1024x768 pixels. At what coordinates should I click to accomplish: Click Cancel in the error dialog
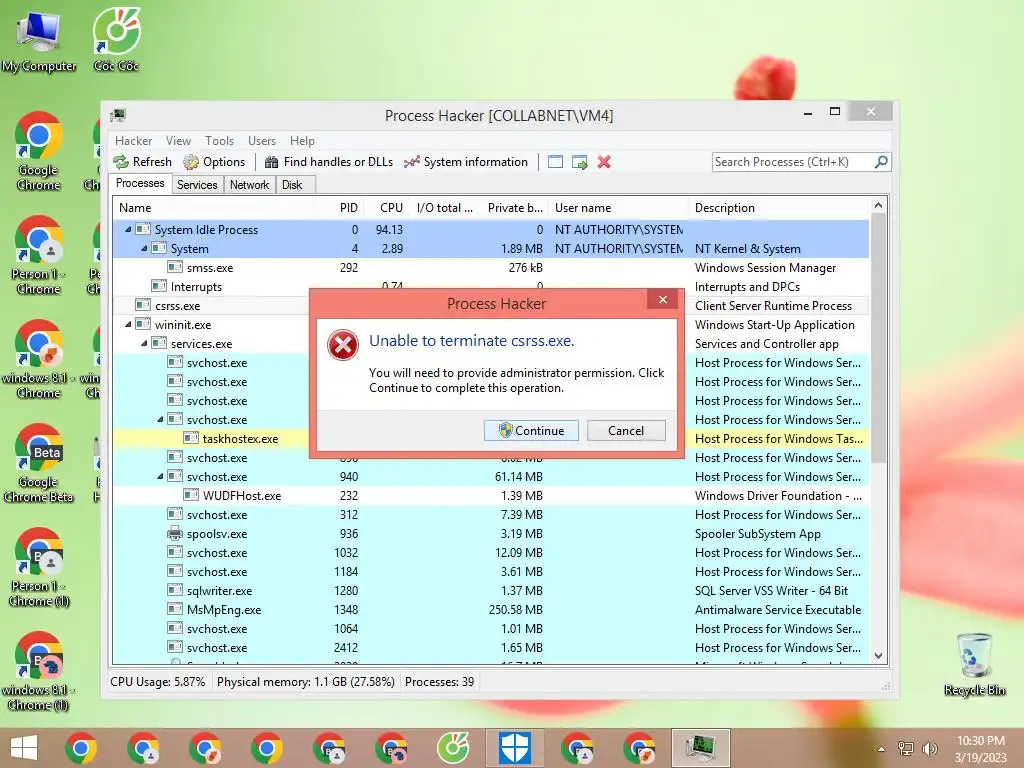coord(626,430)
